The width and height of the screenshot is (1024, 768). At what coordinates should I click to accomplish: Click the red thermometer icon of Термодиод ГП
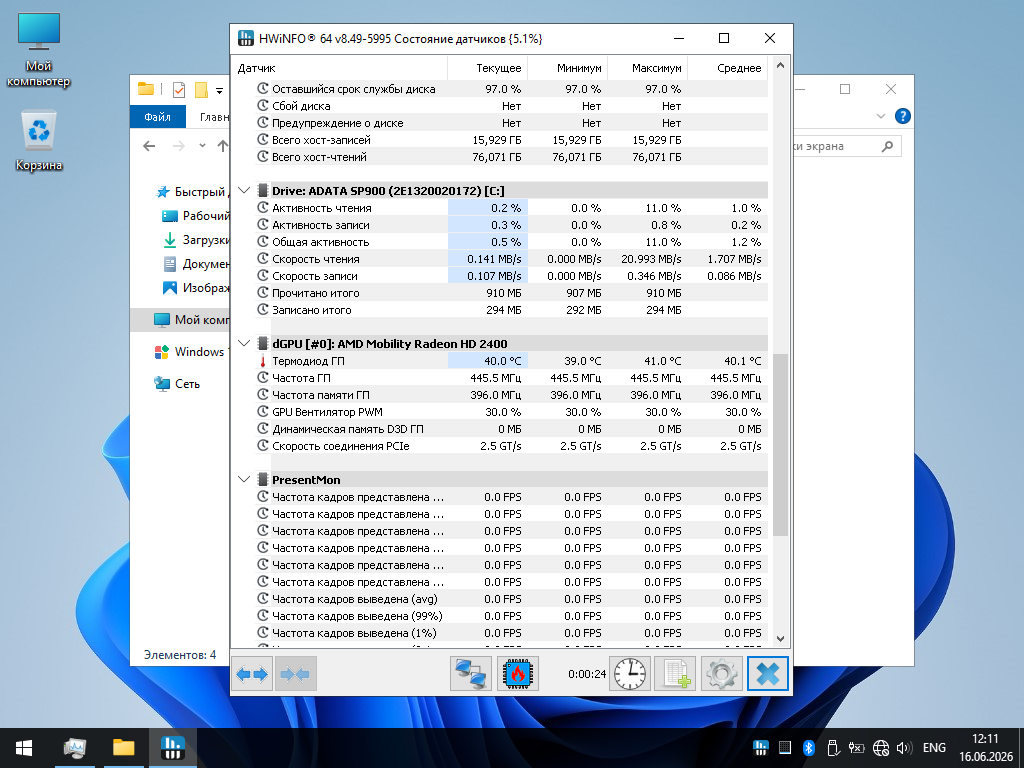[x=263, y=361]
